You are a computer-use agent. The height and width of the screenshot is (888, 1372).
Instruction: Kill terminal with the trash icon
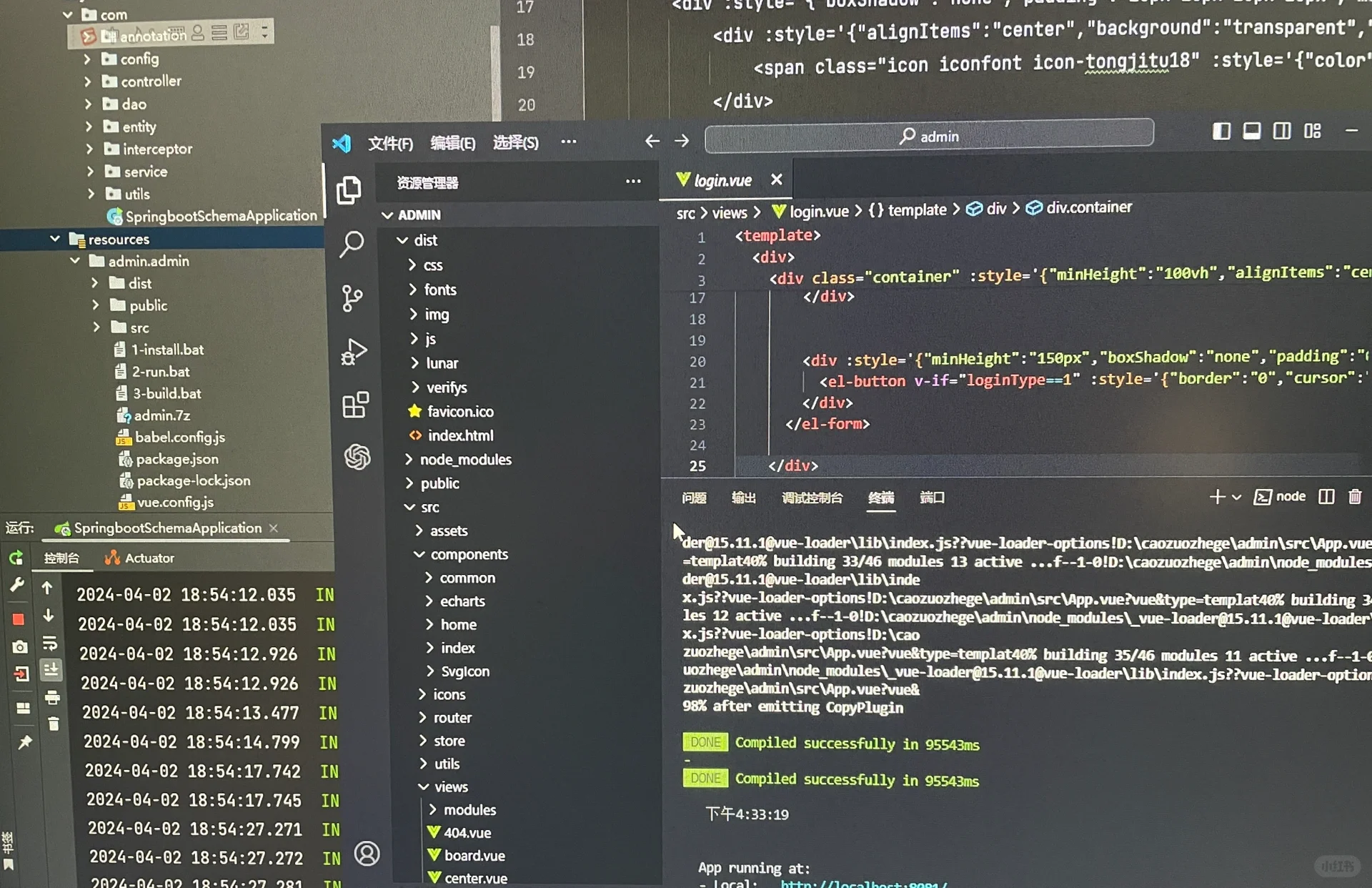[x=1354, y=497]
